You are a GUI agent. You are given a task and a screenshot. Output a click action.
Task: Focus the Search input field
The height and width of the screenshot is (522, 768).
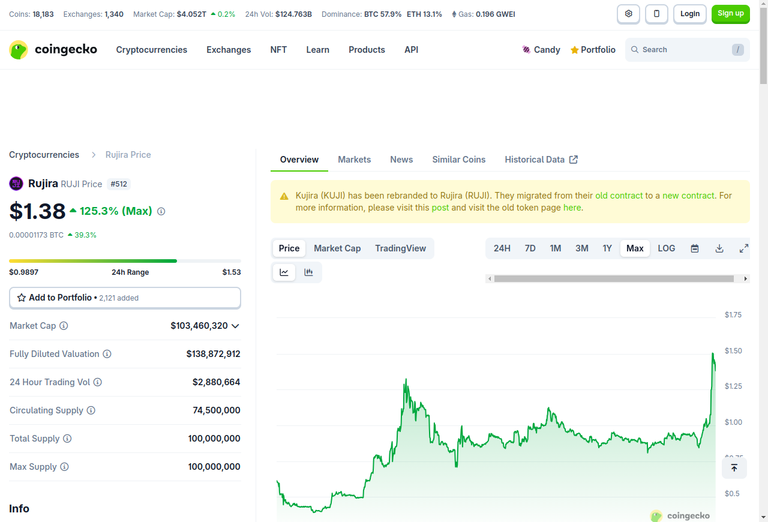[x=687, y=49]
